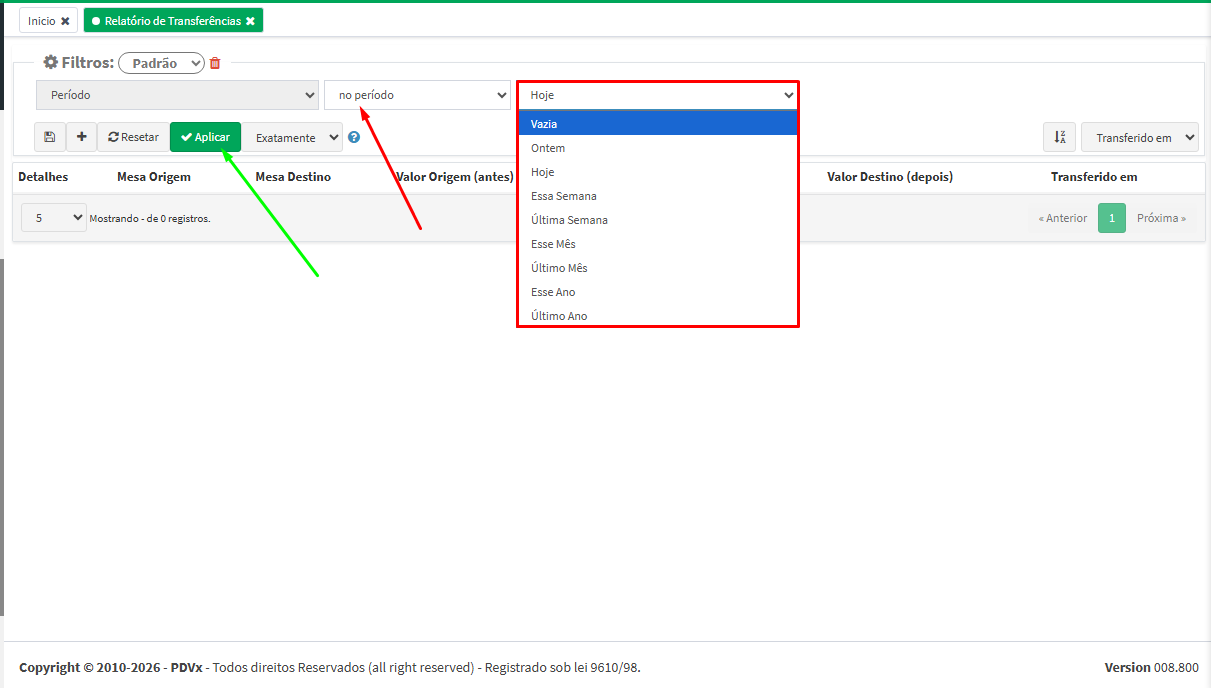Close the Relatório de Transferências tab X icon
The width and height of the screenshot is (1211, 688).
tap(250, 21)
